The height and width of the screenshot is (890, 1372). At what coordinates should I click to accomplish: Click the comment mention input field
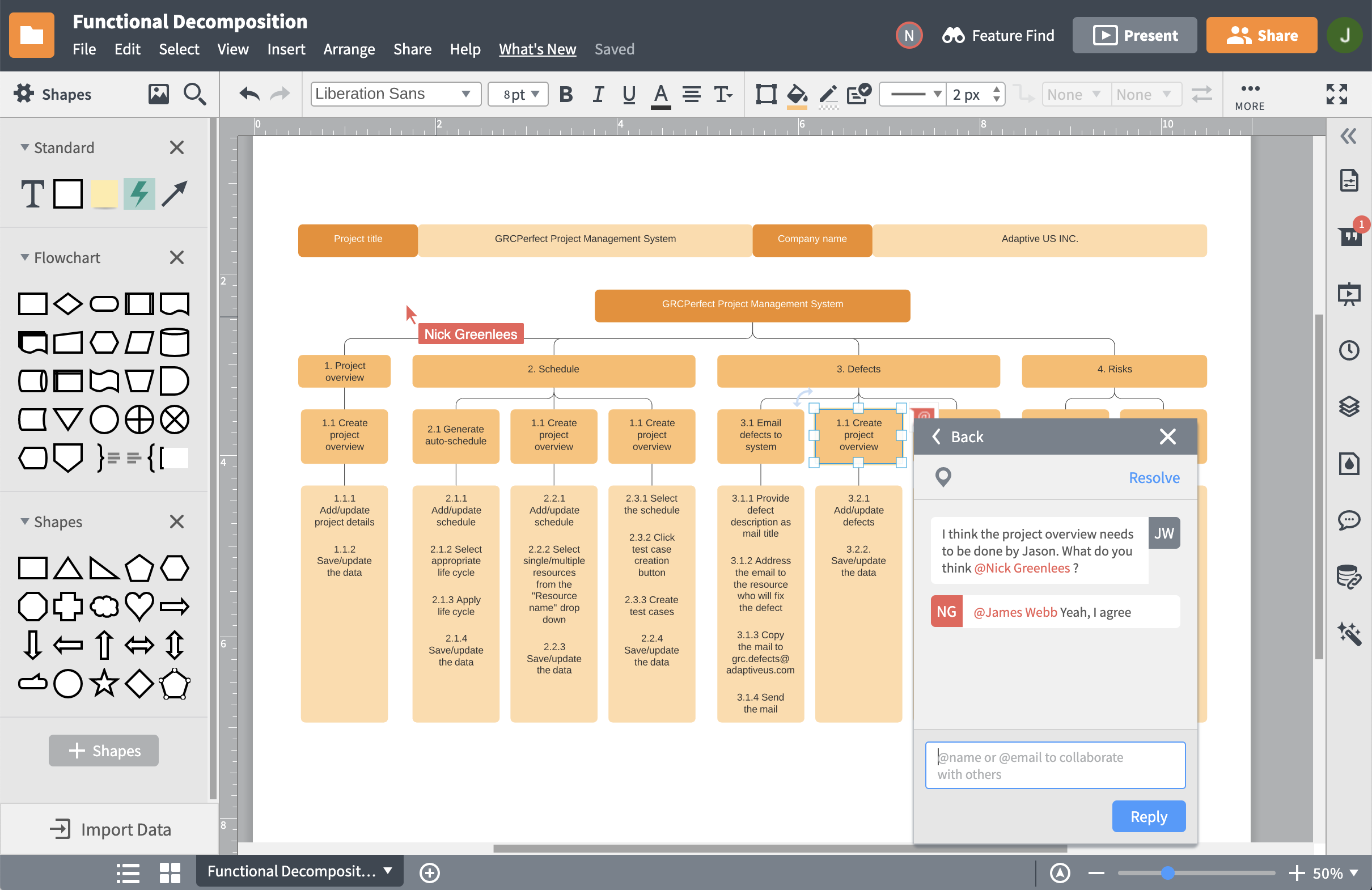point(1055,765)
